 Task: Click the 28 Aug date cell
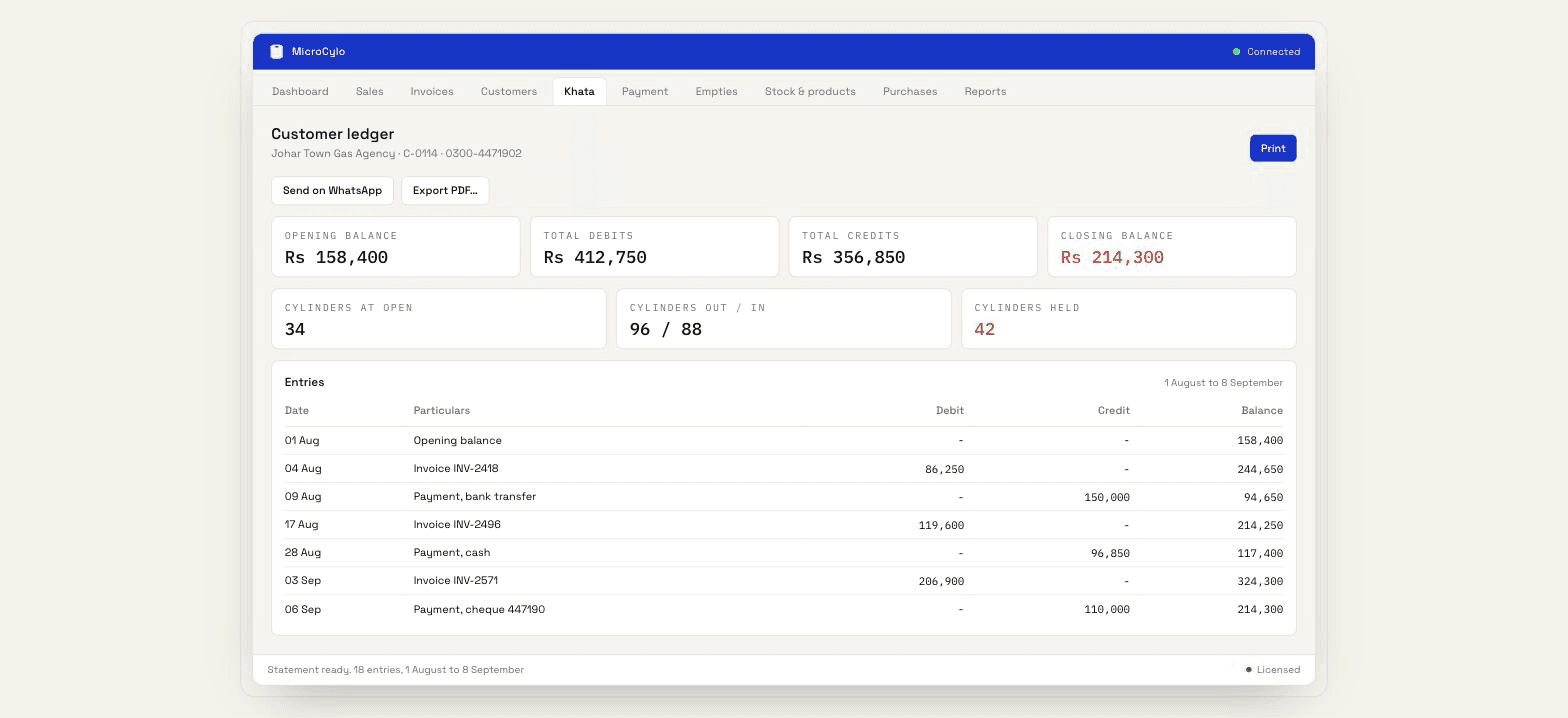[303, 553]
